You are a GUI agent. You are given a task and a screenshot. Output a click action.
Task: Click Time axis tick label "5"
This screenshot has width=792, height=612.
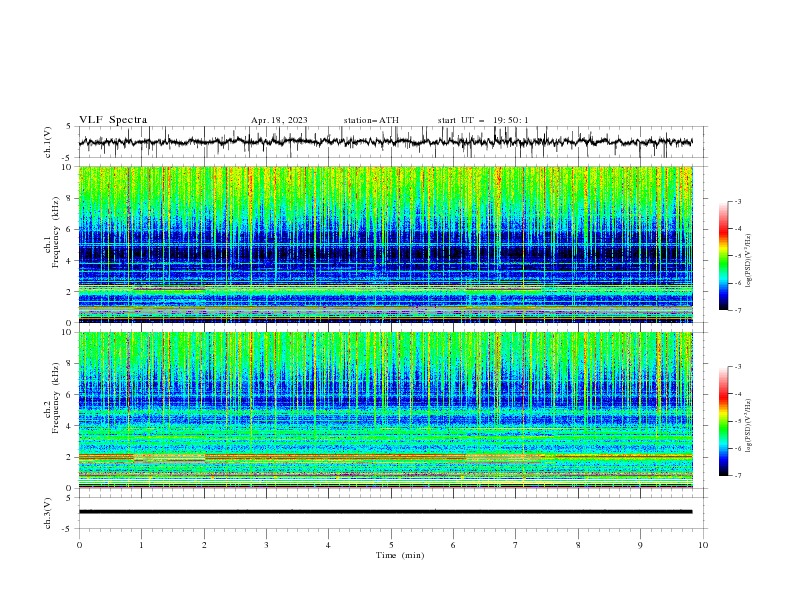391,545
